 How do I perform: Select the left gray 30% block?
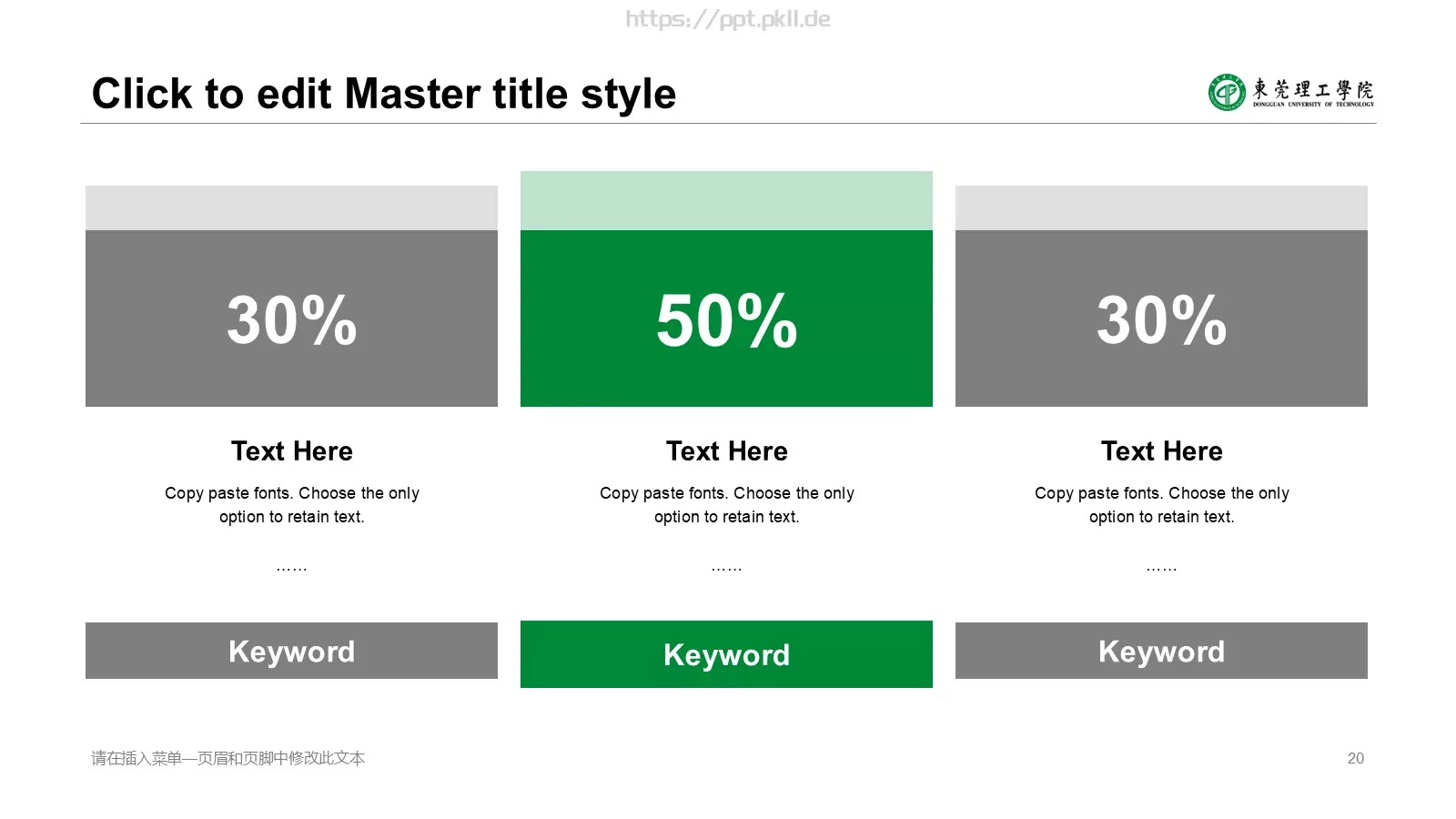coord(291,318)
